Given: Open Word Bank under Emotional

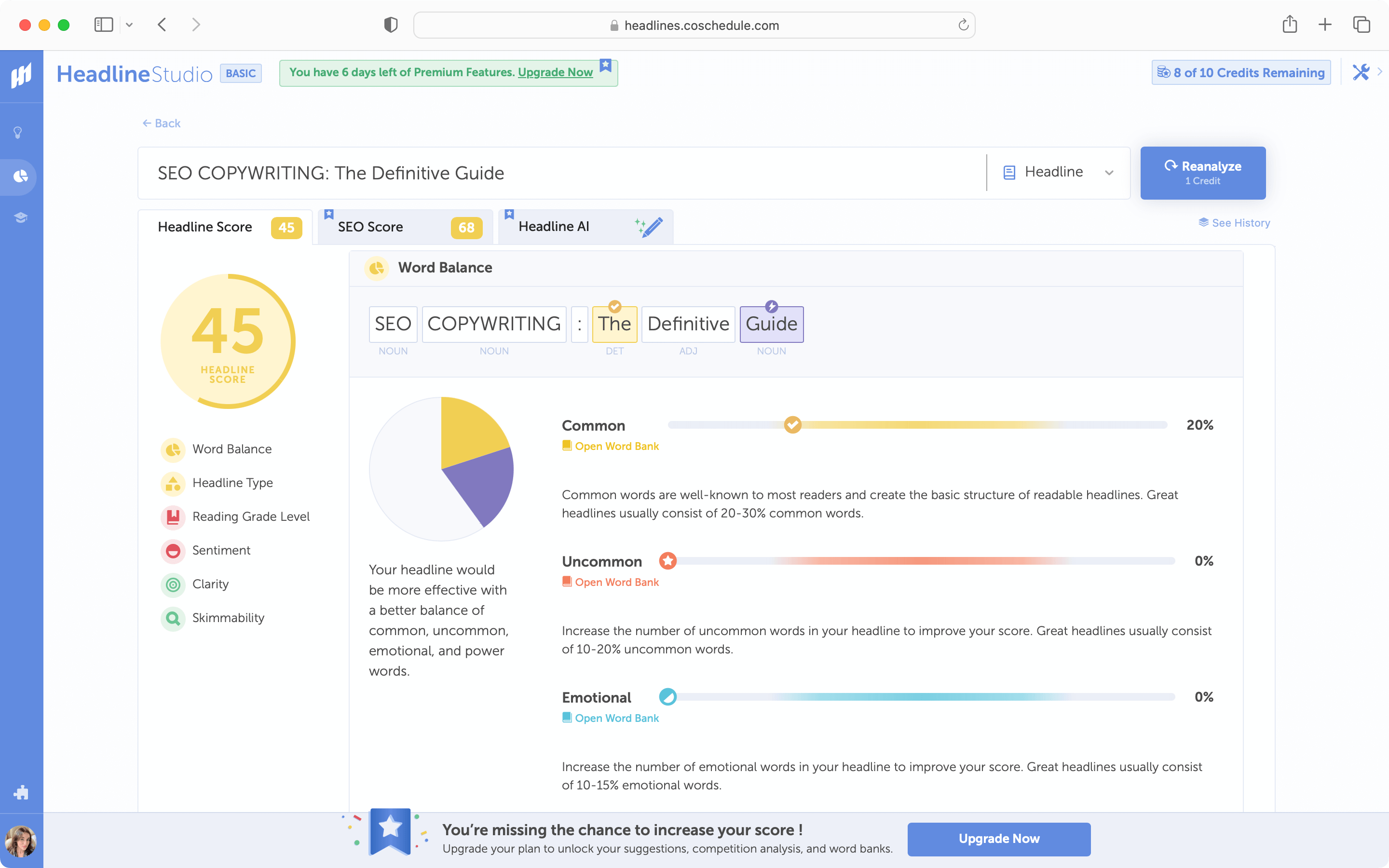Looking at the screenshot, I should pyautogui.click(x=610, y=718).
